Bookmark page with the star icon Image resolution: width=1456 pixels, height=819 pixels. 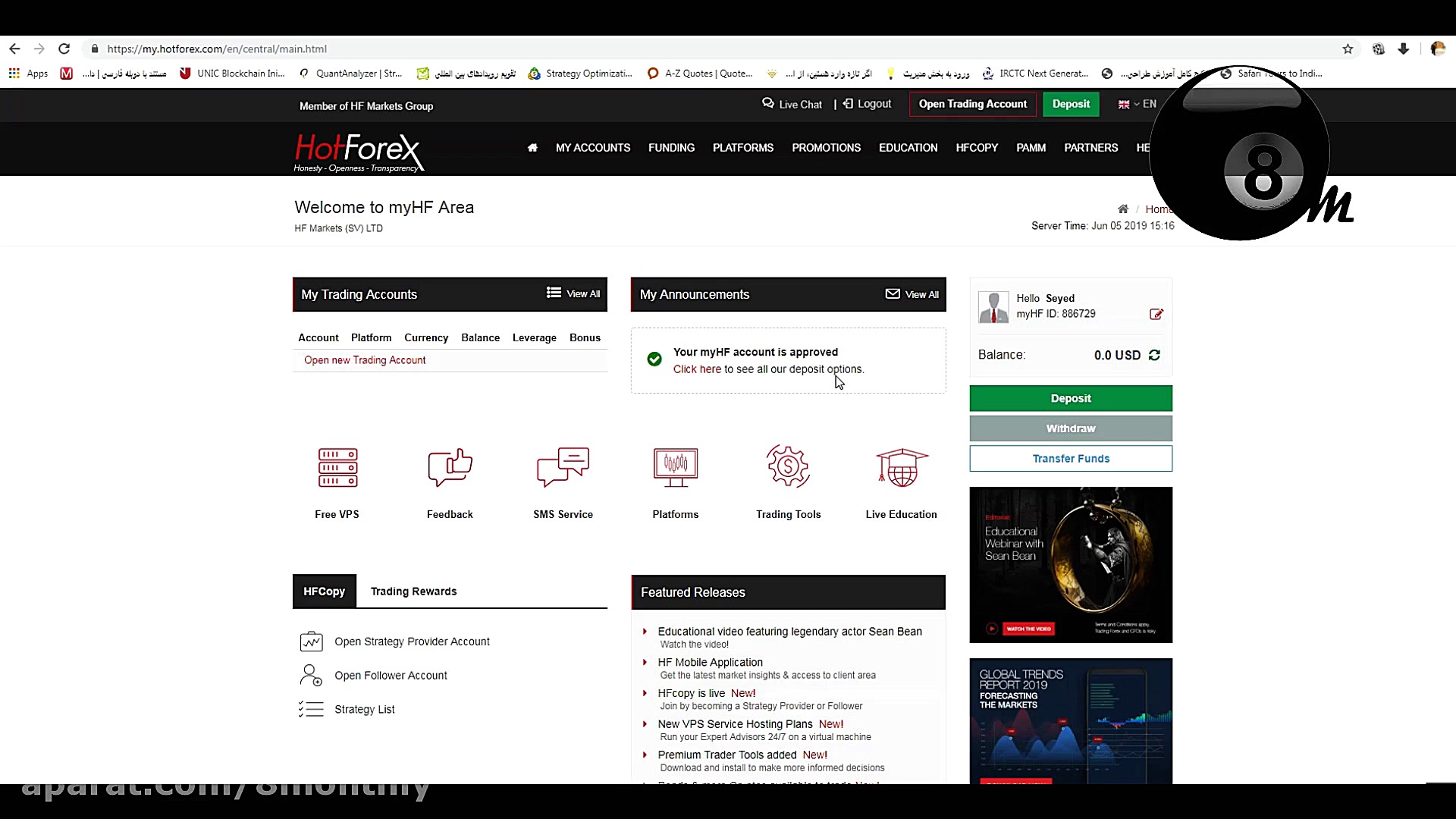[x=1348, y=49]
